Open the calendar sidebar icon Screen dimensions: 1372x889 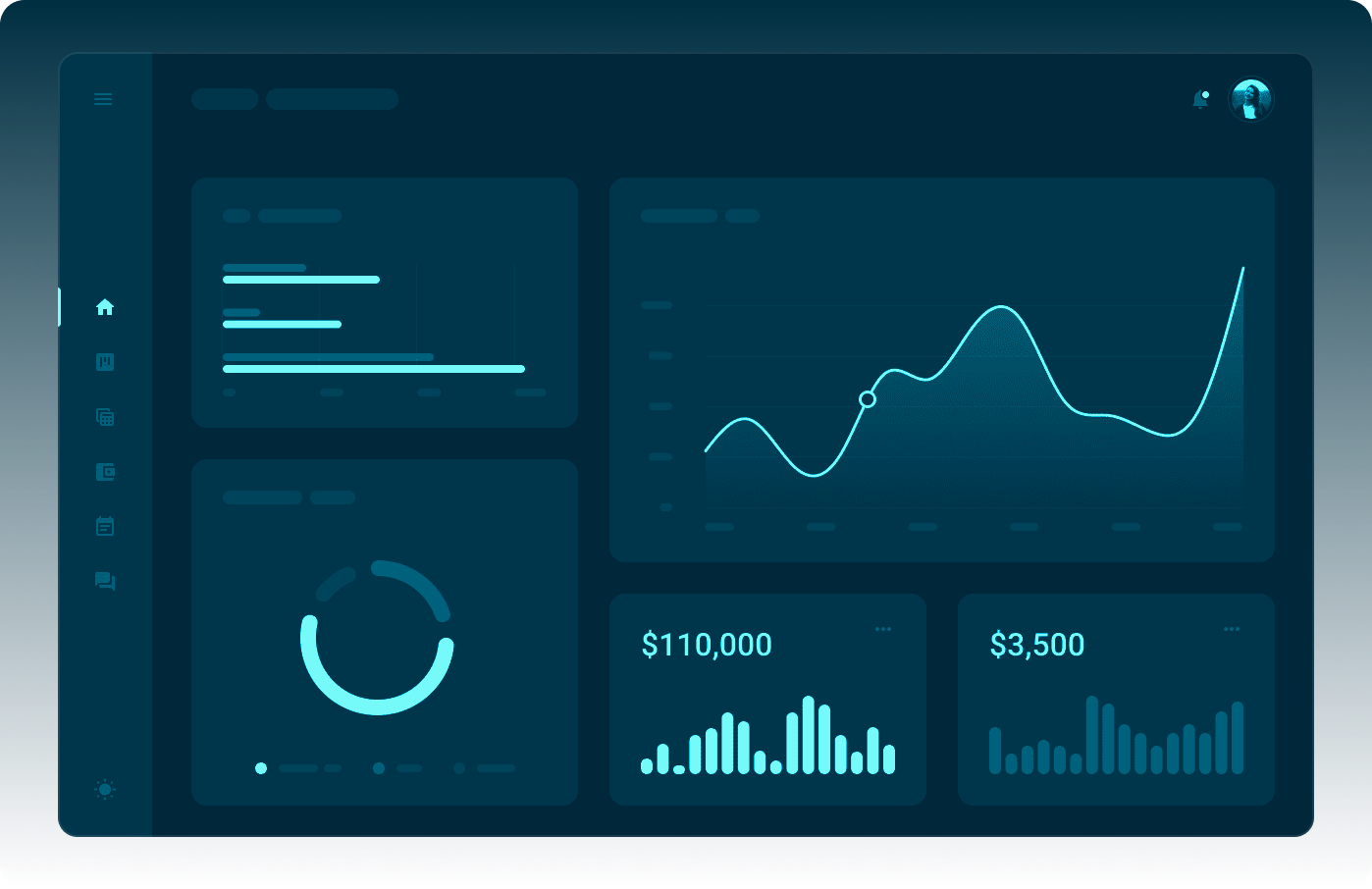pyautogui.click(x=105, y=526)
